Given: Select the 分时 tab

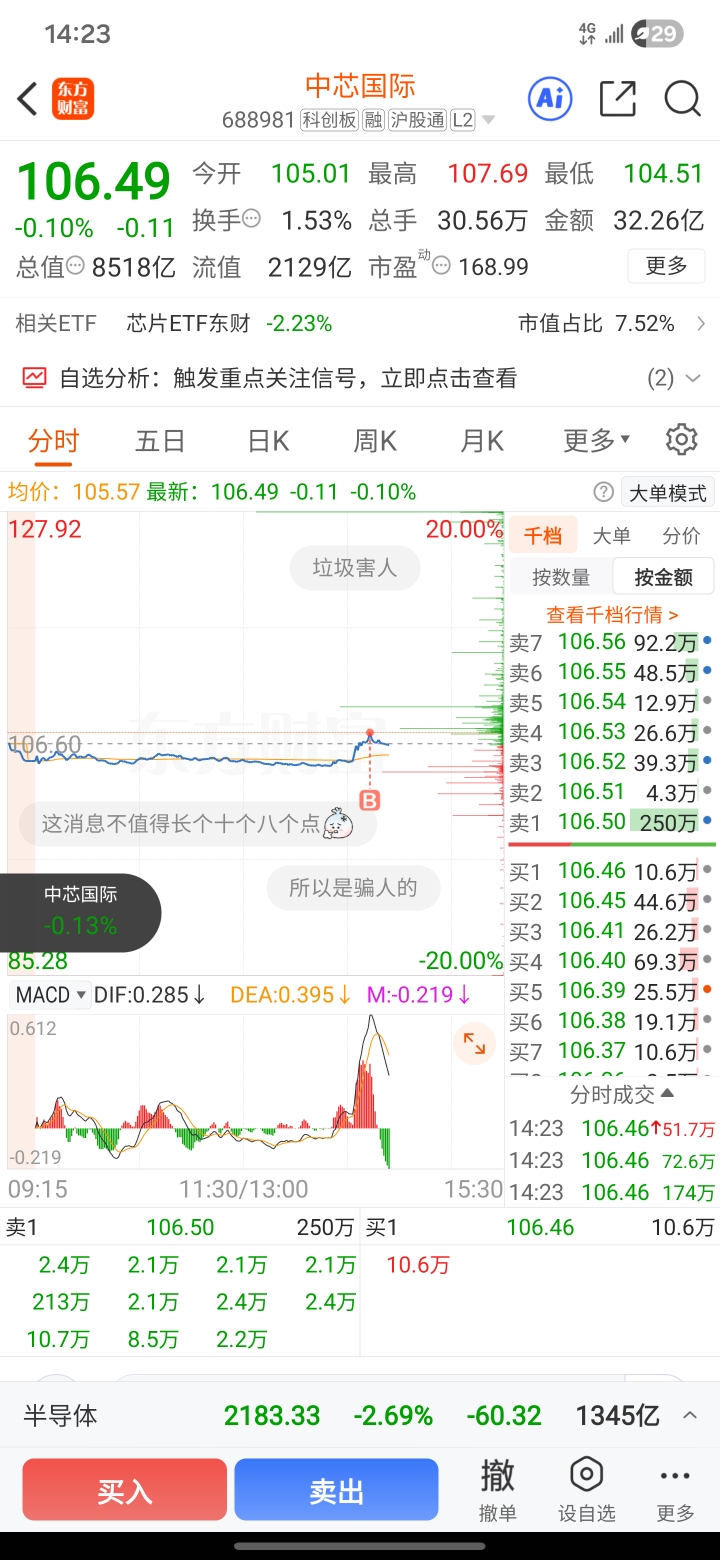Looking at the screenshot, I should (53, 440).
